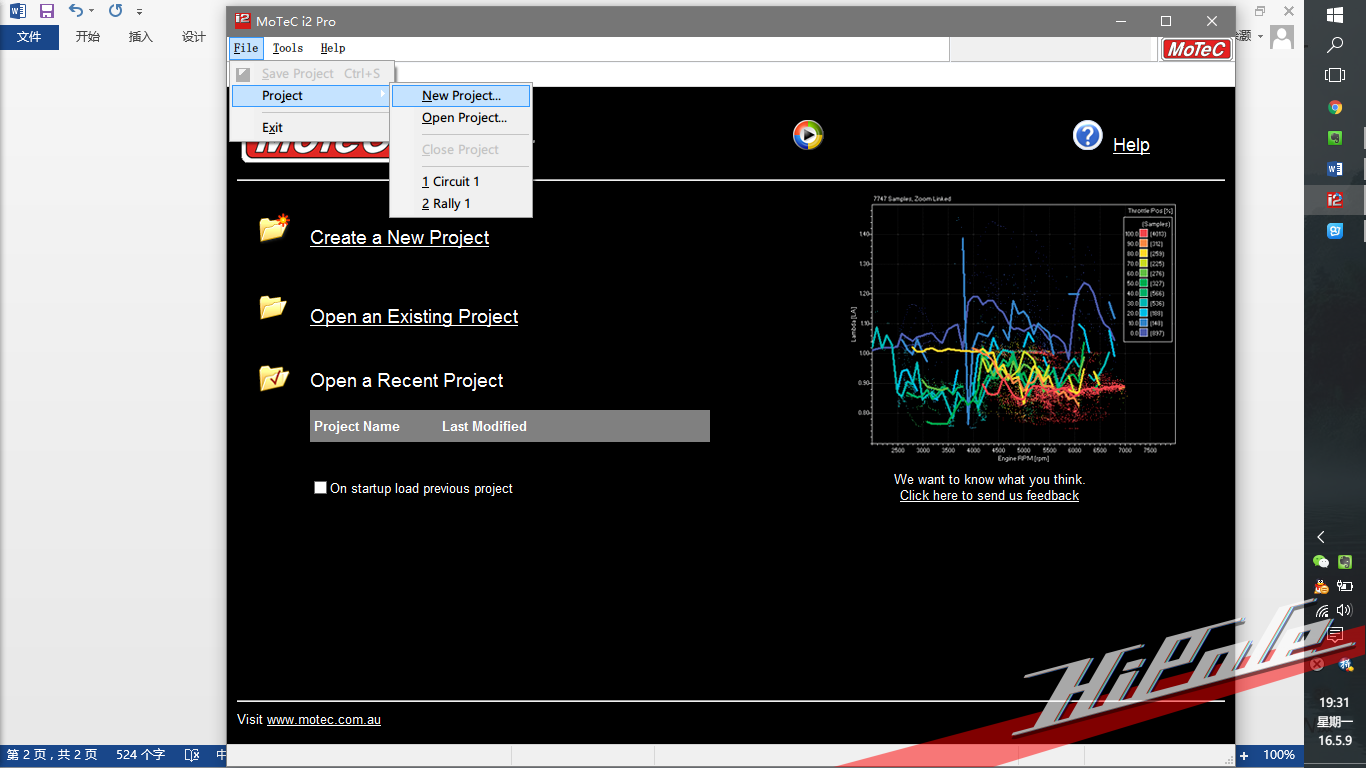The height and width of the screenshot is (768, 1366).
Task: Click the Project Name column header
Action: [357, 426]
